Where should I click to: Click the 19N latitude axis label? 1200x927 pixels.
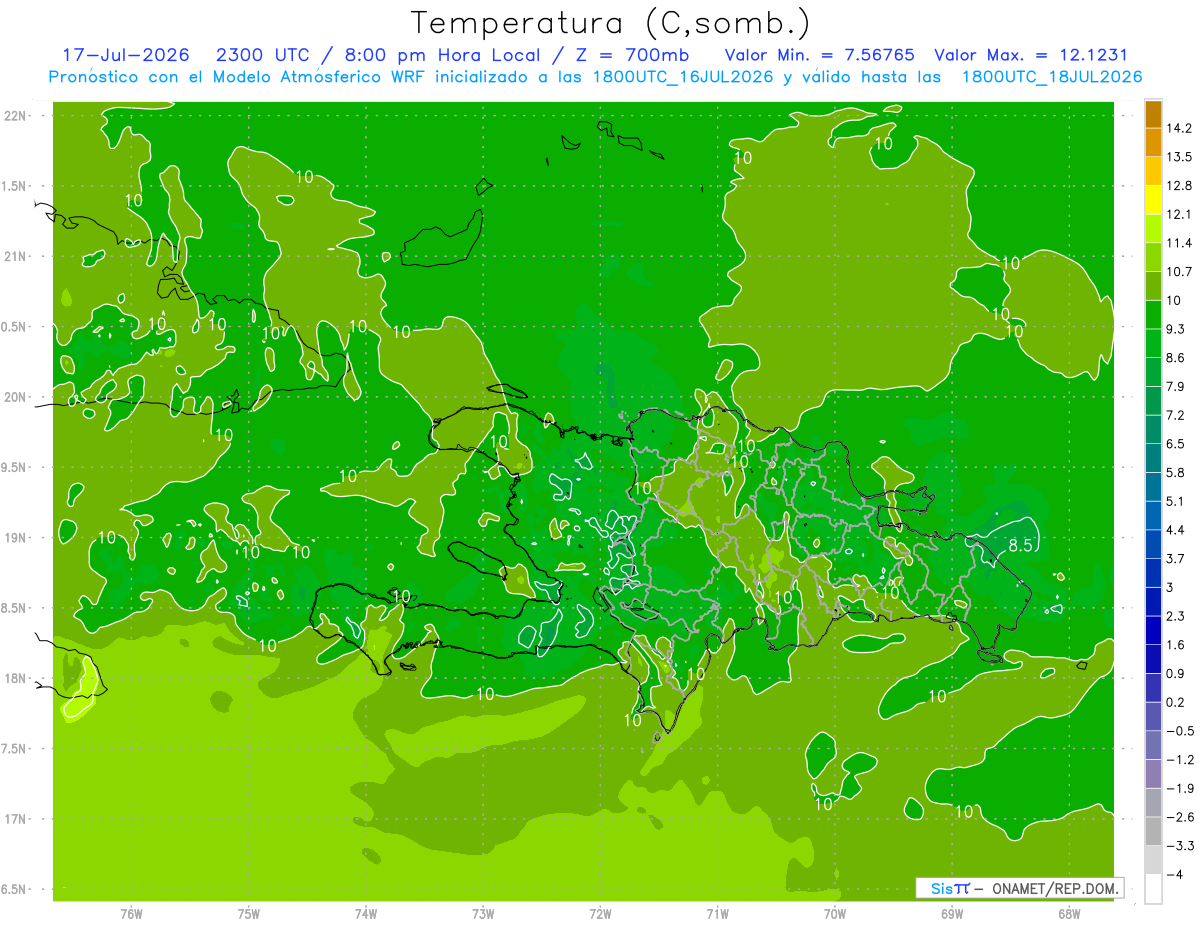tap(15, 537)
